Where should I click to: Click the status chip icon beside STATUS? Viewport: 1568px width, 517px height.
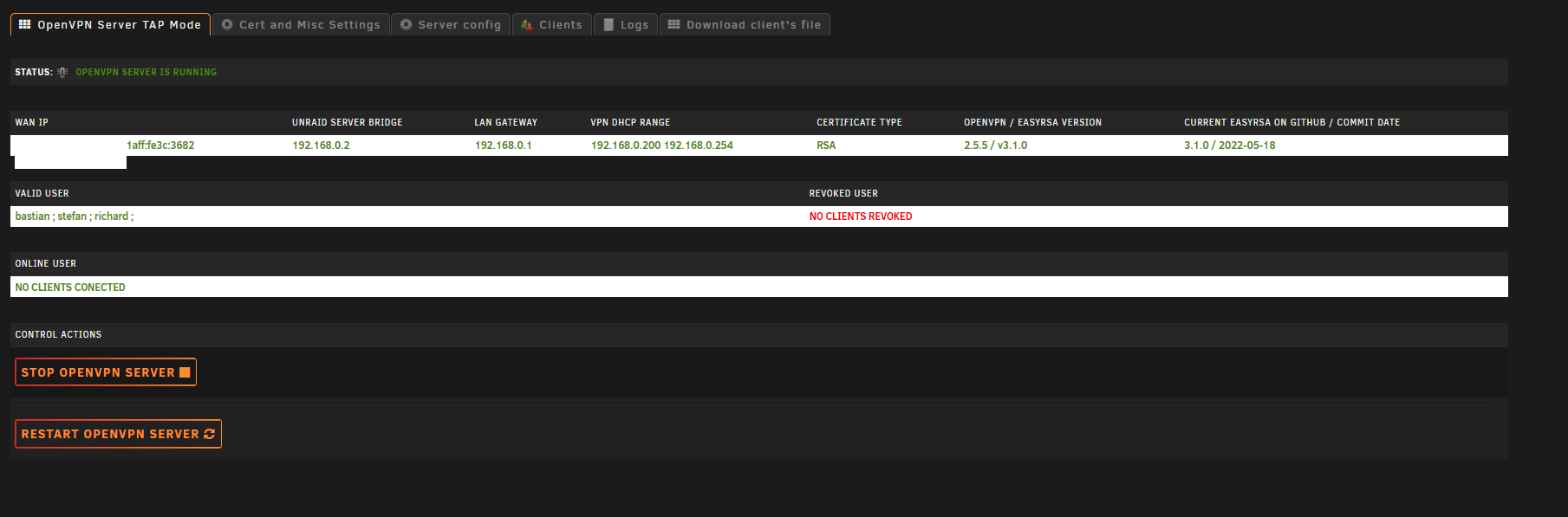[x=62, y=72]
